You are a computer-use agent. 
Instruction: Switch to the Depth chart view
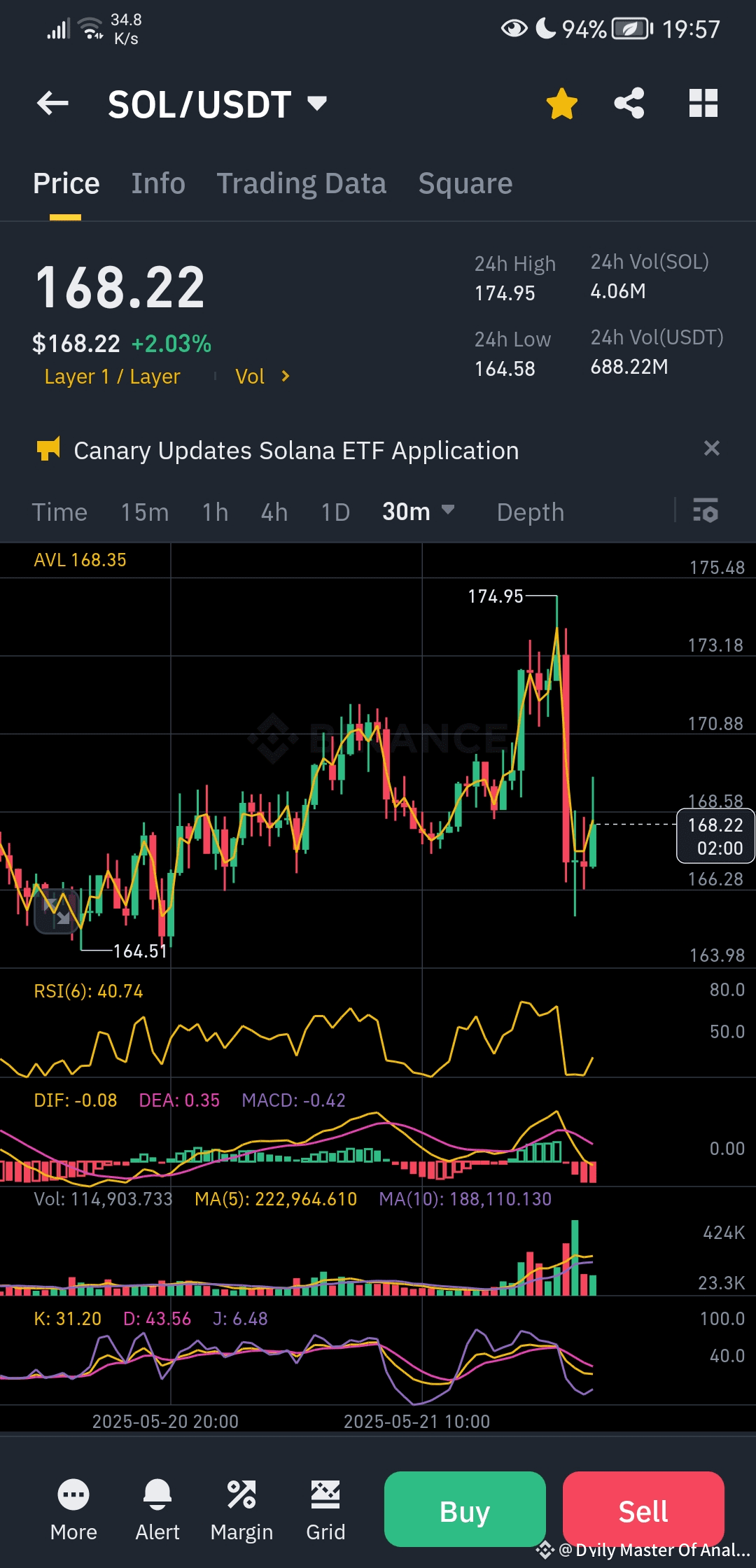click(531, 512)
